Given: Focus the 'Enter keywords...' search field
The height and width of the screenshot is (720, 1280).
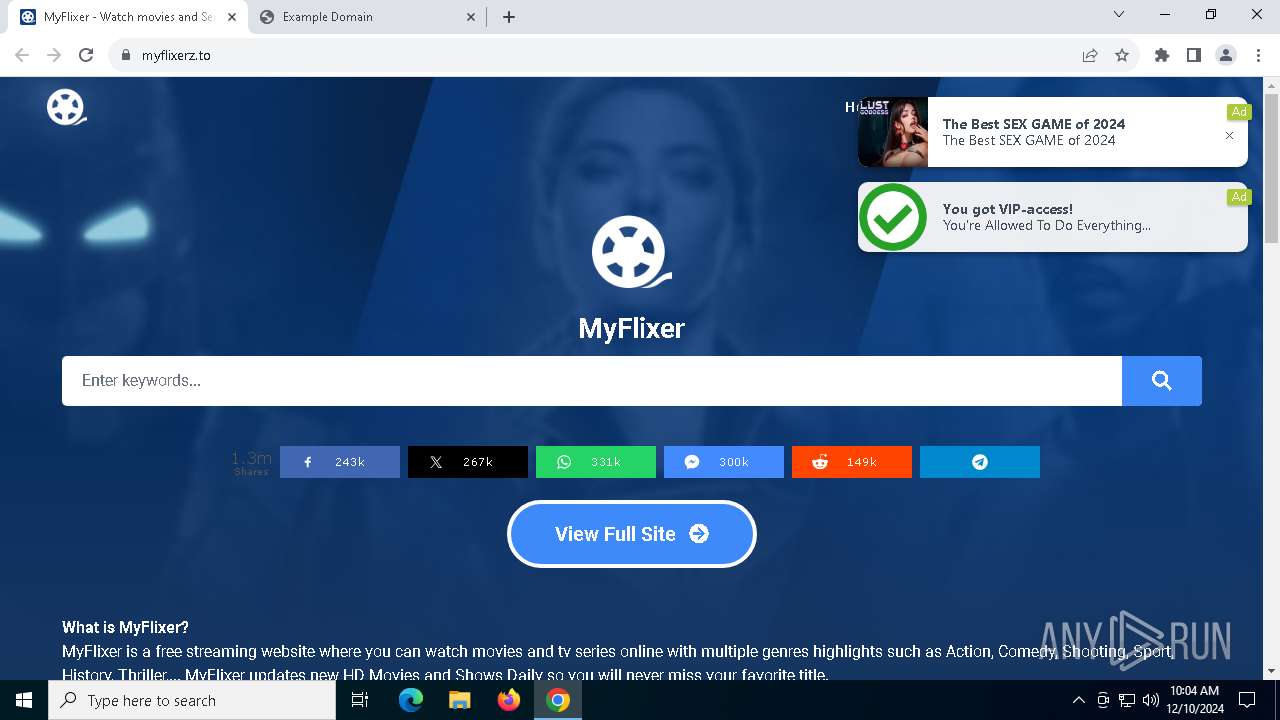Looking at the screenshot, I should (592, 381).
